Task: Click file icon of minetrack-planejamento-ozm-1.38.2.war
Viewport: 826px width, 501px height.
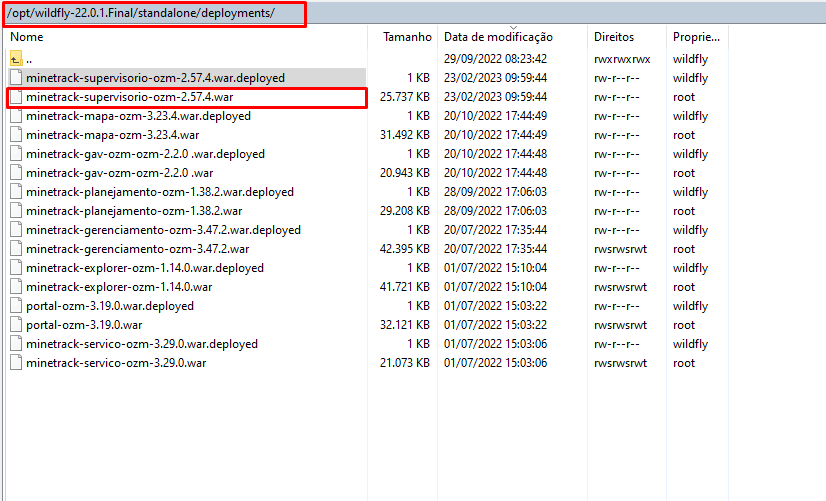Action: click(16, 211)
